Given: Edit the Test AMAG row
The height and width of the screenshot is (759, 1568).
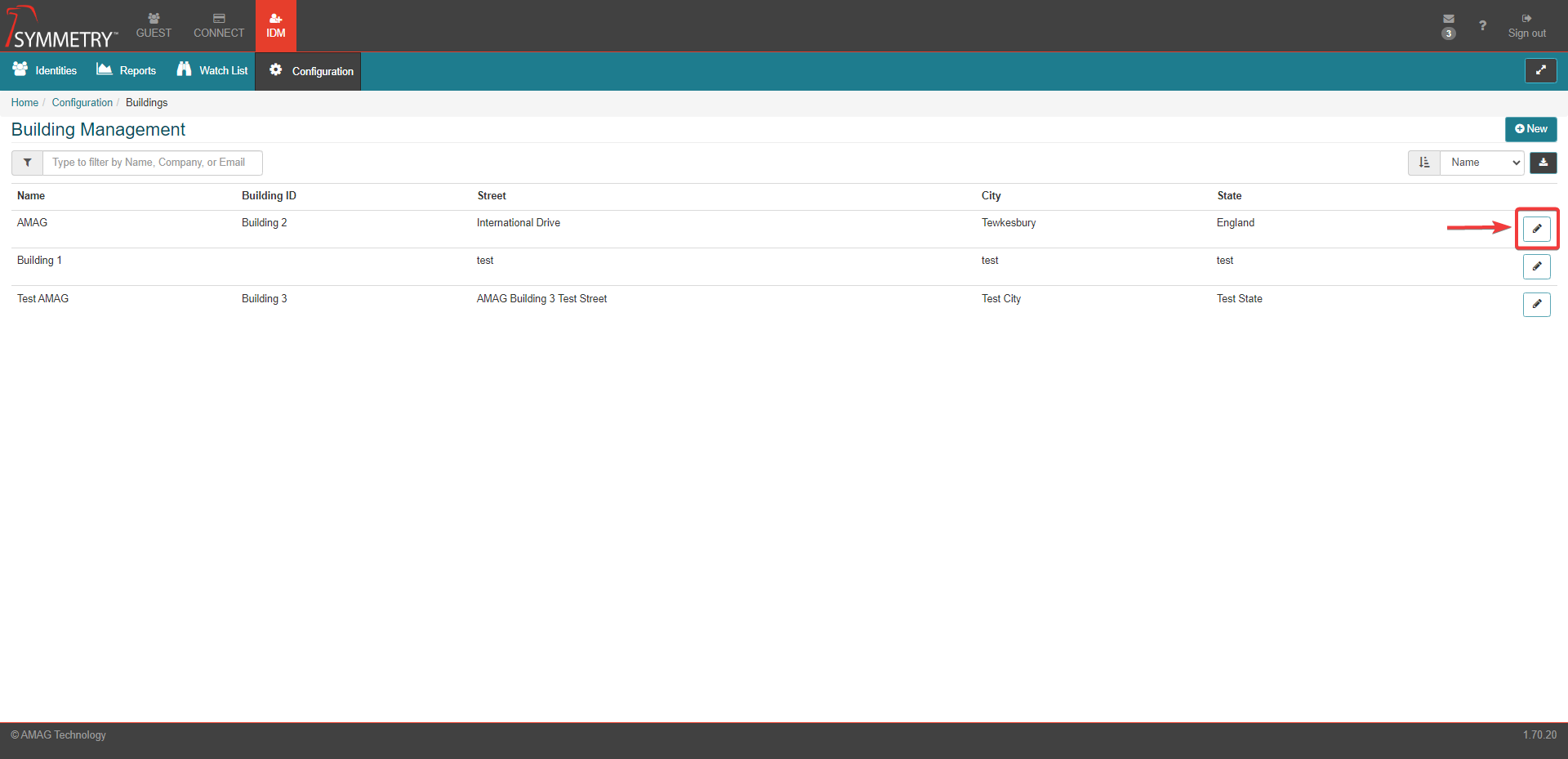Looking at the screenshot, I should pos(1536,304).
